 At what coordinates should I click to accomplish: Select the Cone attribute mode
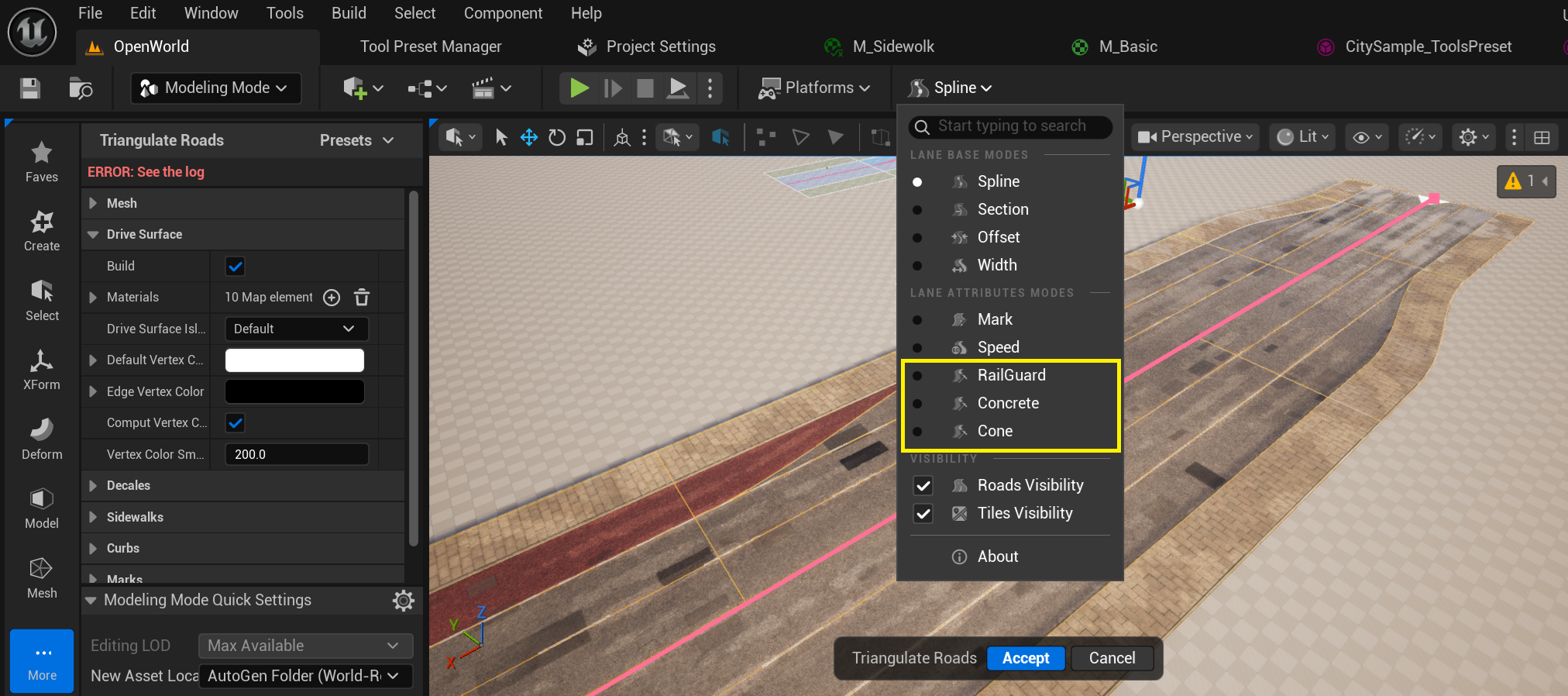(1010, 431)
